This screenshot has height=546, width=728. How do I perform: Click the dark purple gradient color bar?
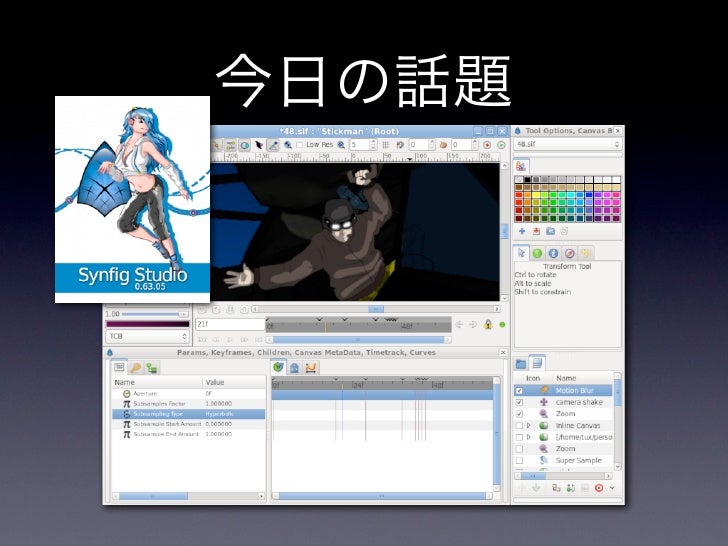(x=148, y=324)
